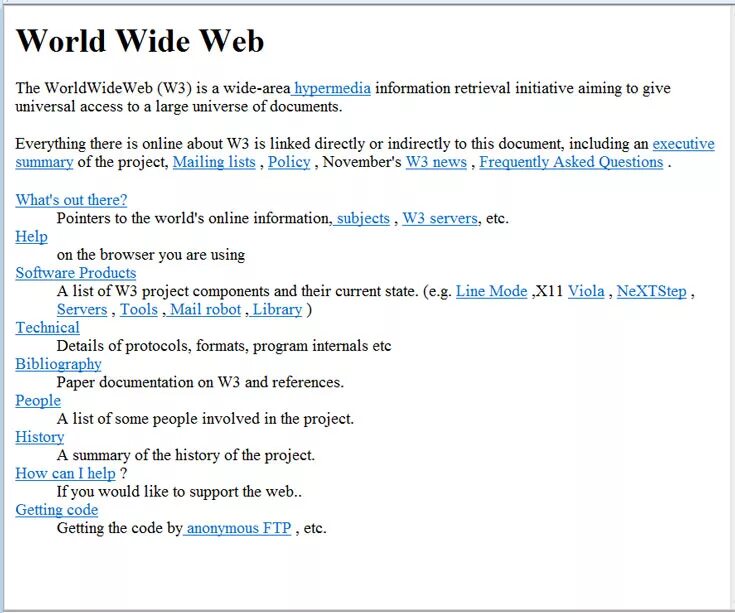Click text 'on the browser you are using'
735x613 pixels.
point(151,255)
